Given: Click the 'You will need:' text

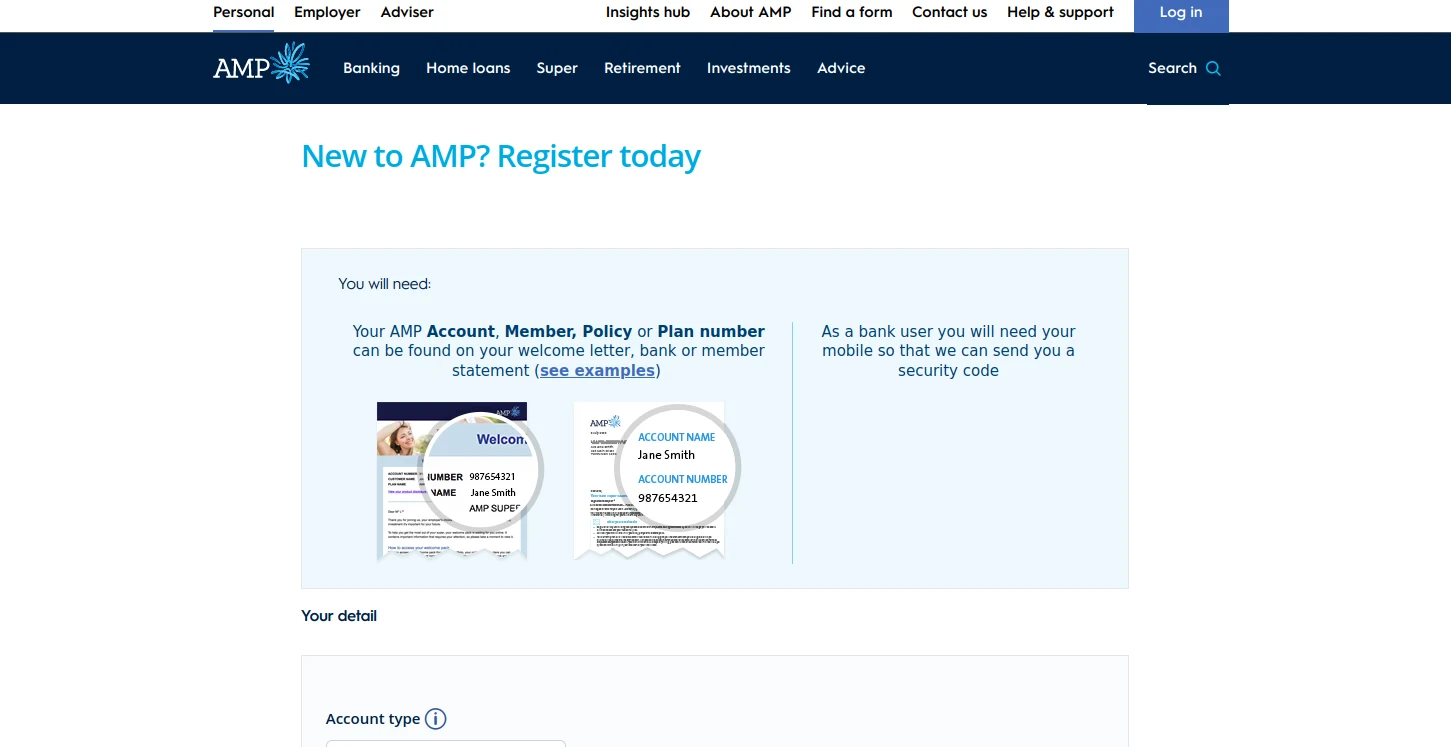Looking at the screenshot, I should pyautogui.click(x=384, y=284).
